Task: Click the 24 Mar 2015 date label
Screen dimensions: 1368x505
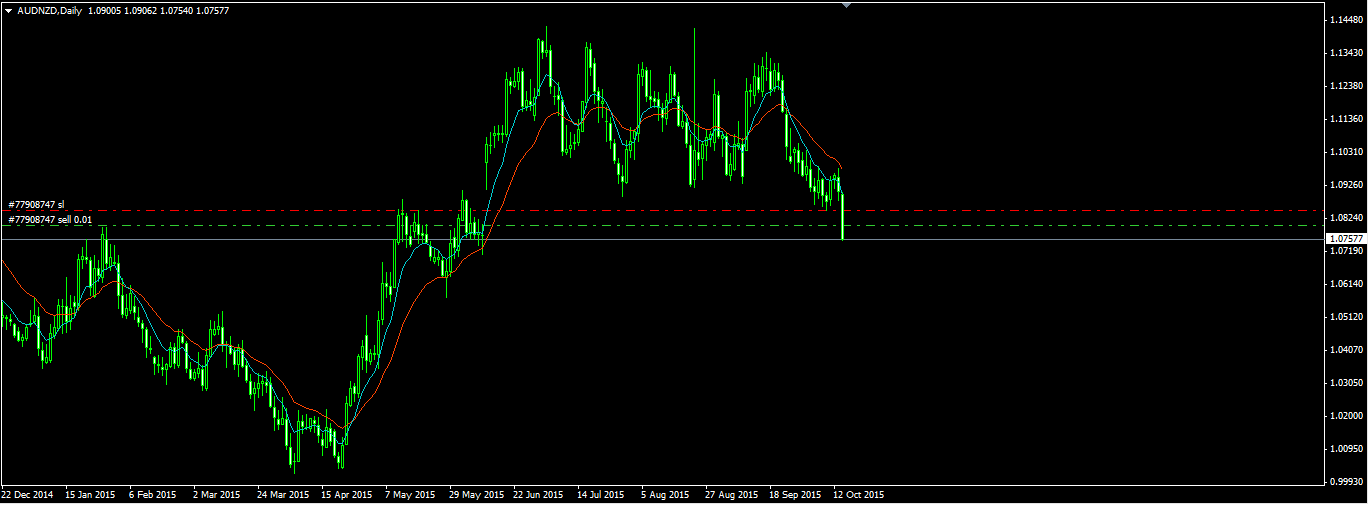Action: [283, 495]
